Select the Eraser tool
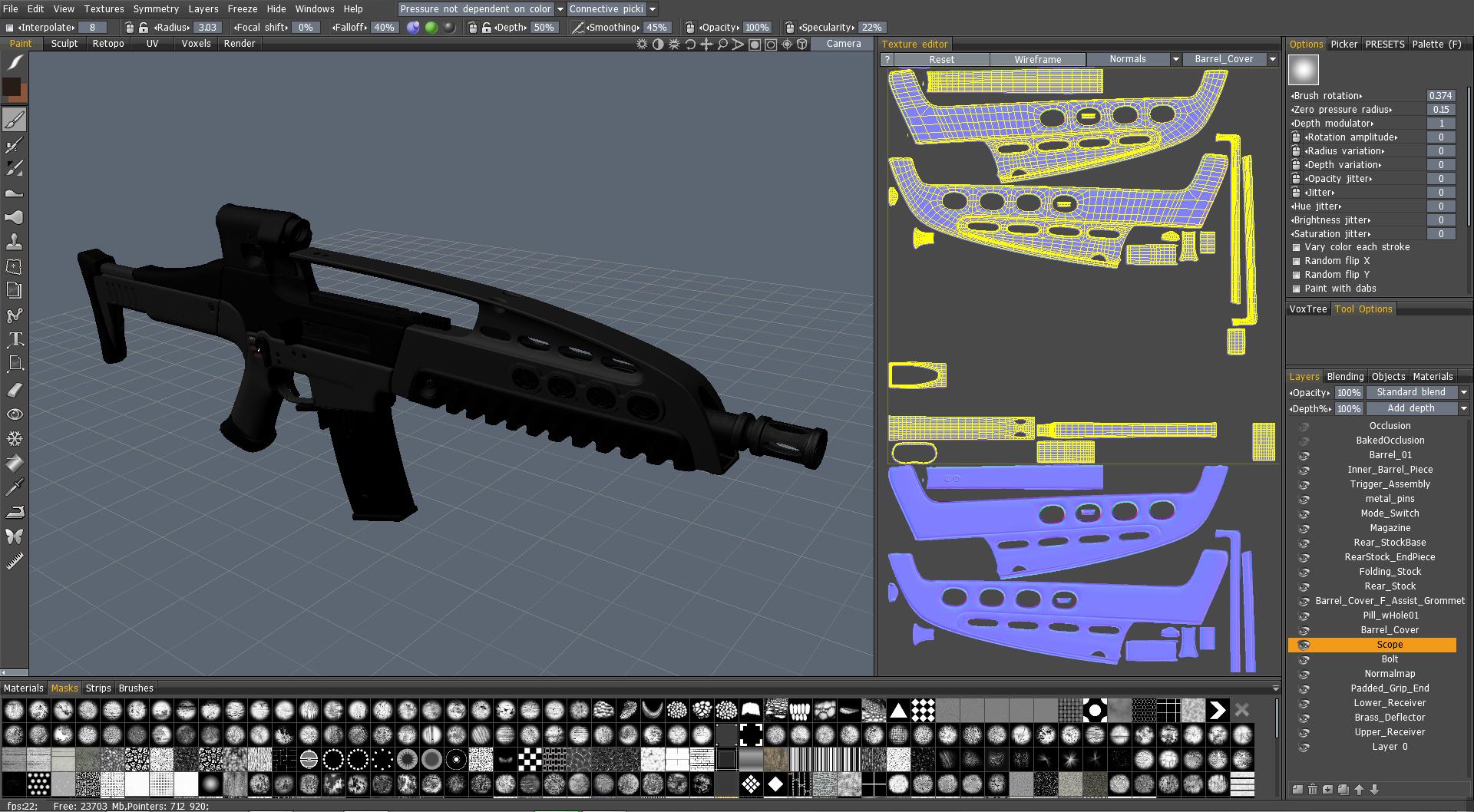Image resolution: width=1474 pixels, height=812 pixels. click(15, 389)
